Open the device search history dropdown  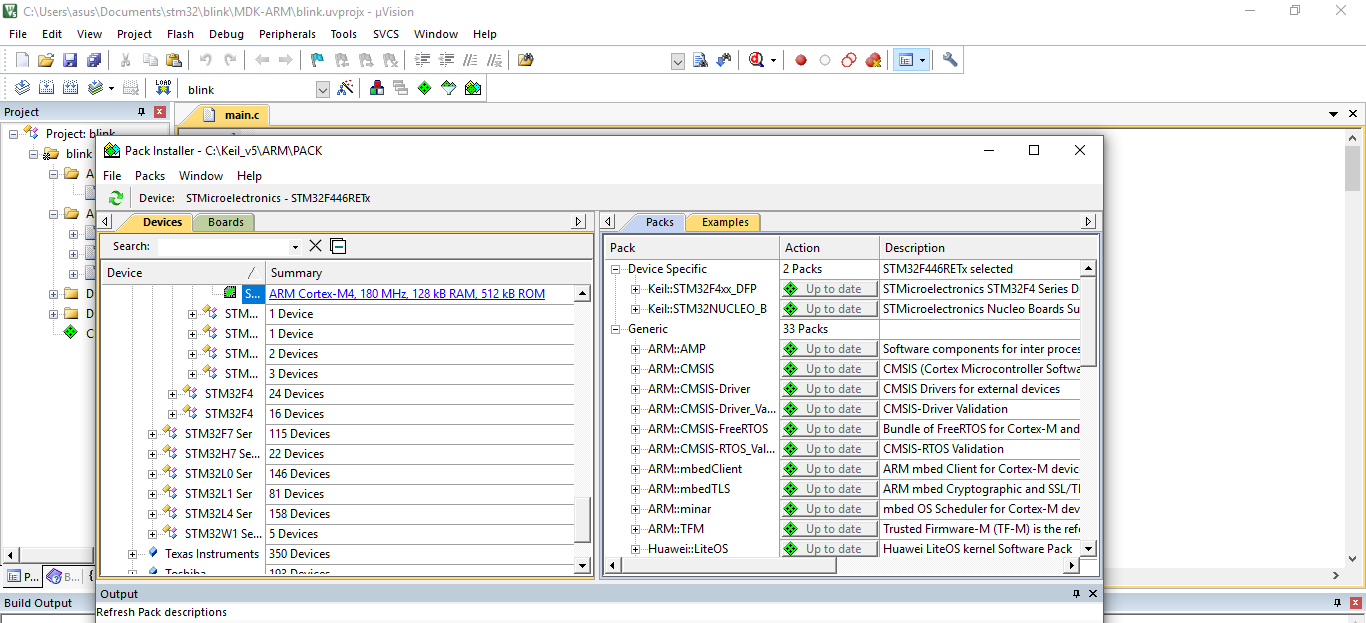[295, 247]
